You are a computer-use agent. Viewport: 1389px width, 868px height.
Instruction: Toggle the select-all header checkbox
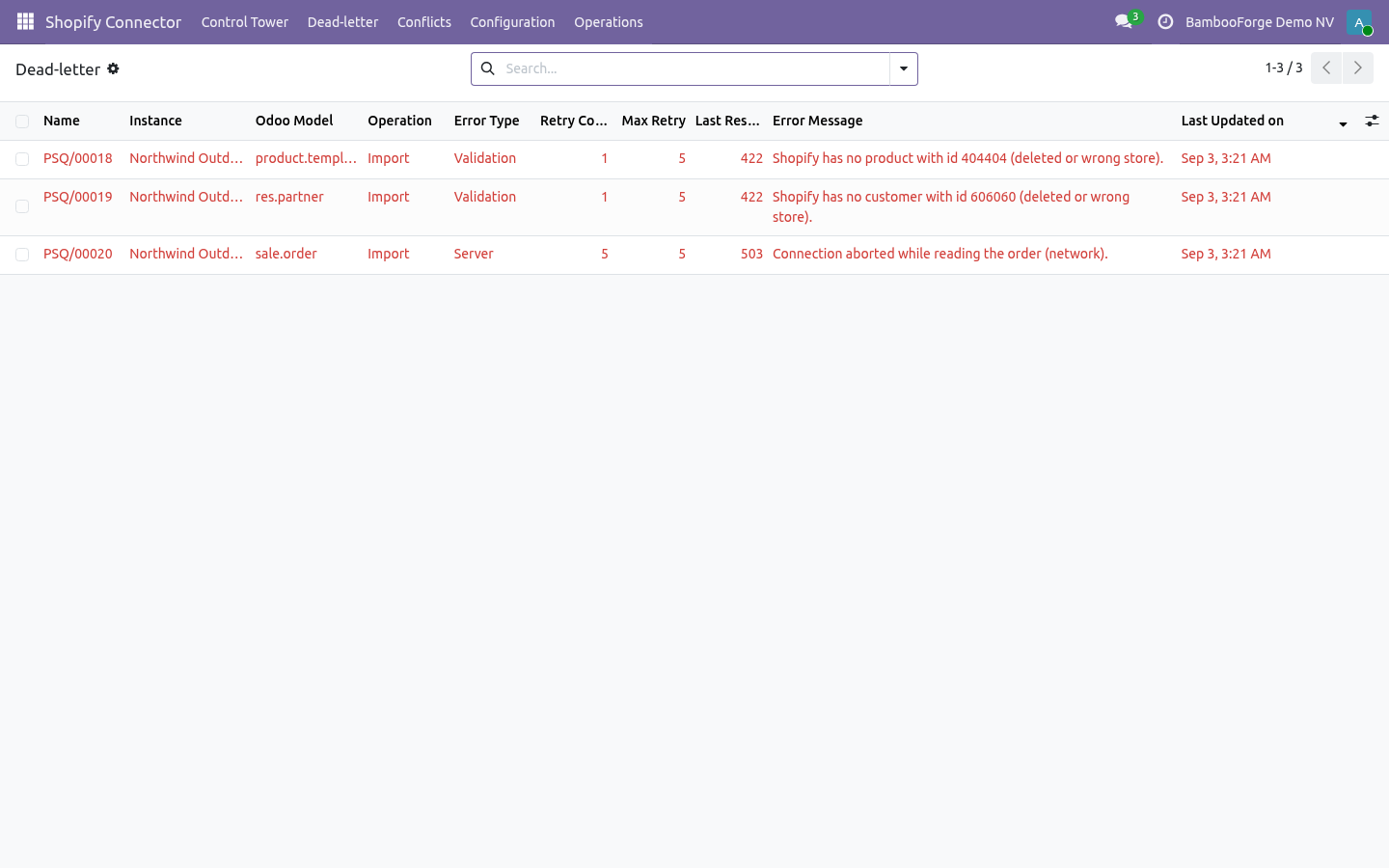(x=22, y=122)
